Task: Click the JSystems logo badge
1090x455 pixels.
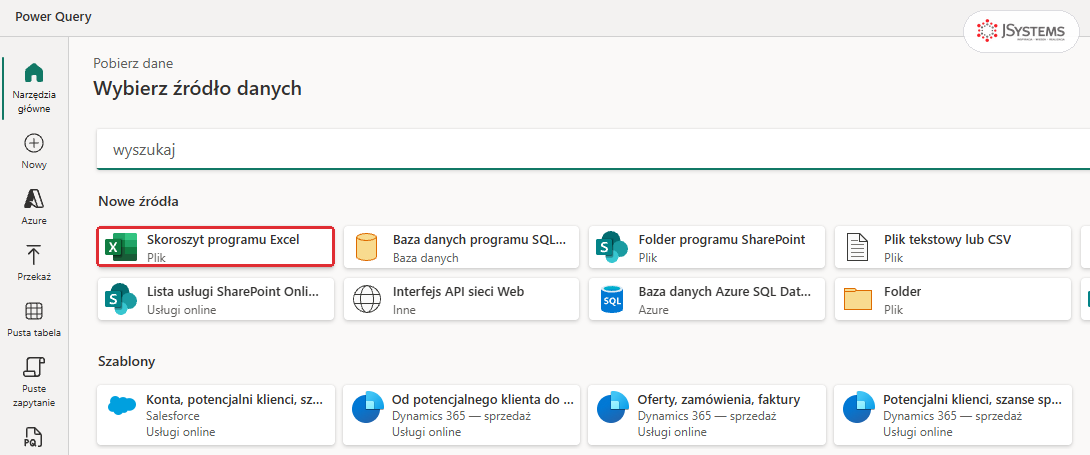Action: [1020, 31]
